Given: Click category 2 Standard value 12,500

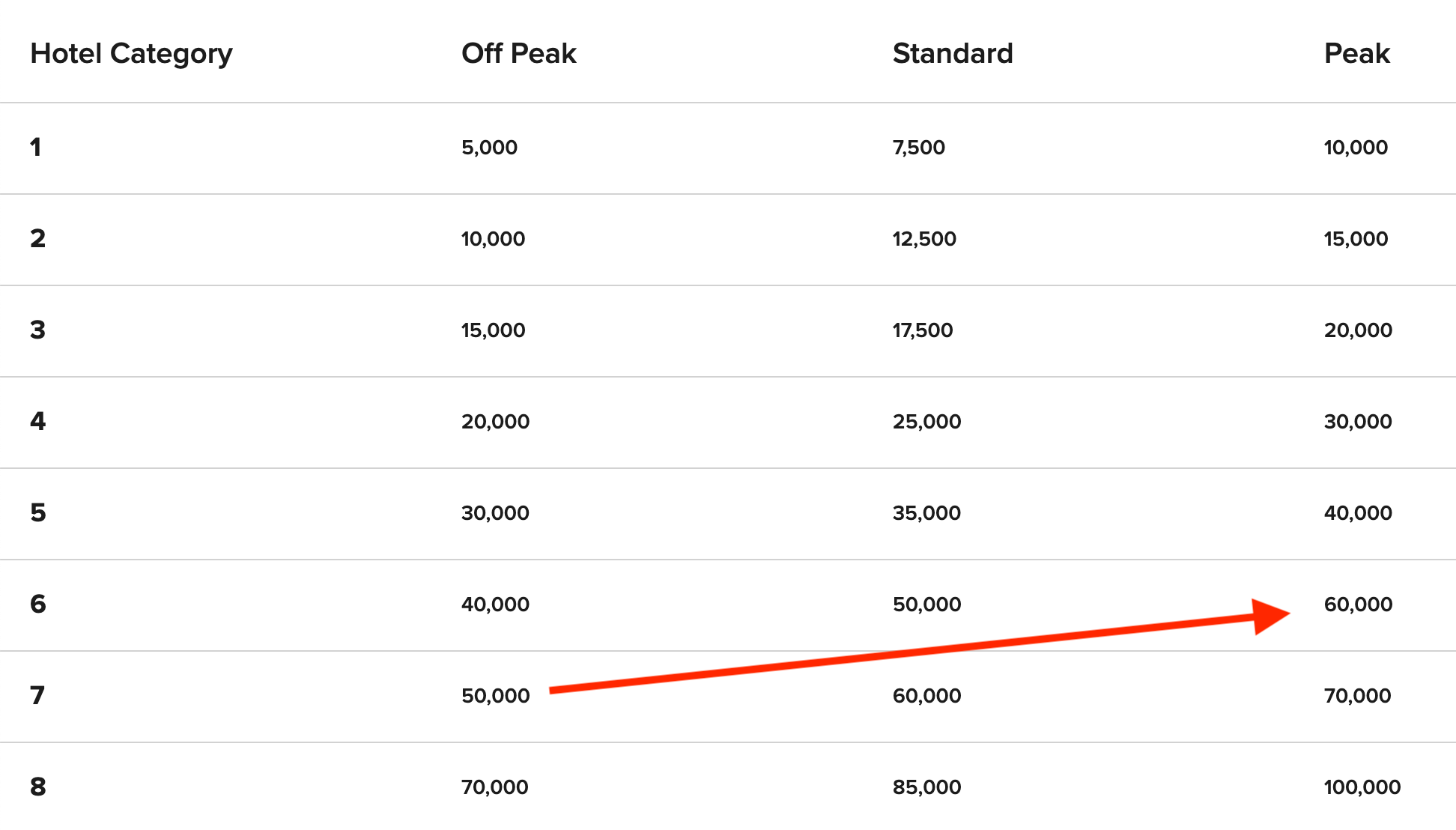Looking at the screenshot, I should [x=923, y=239].
